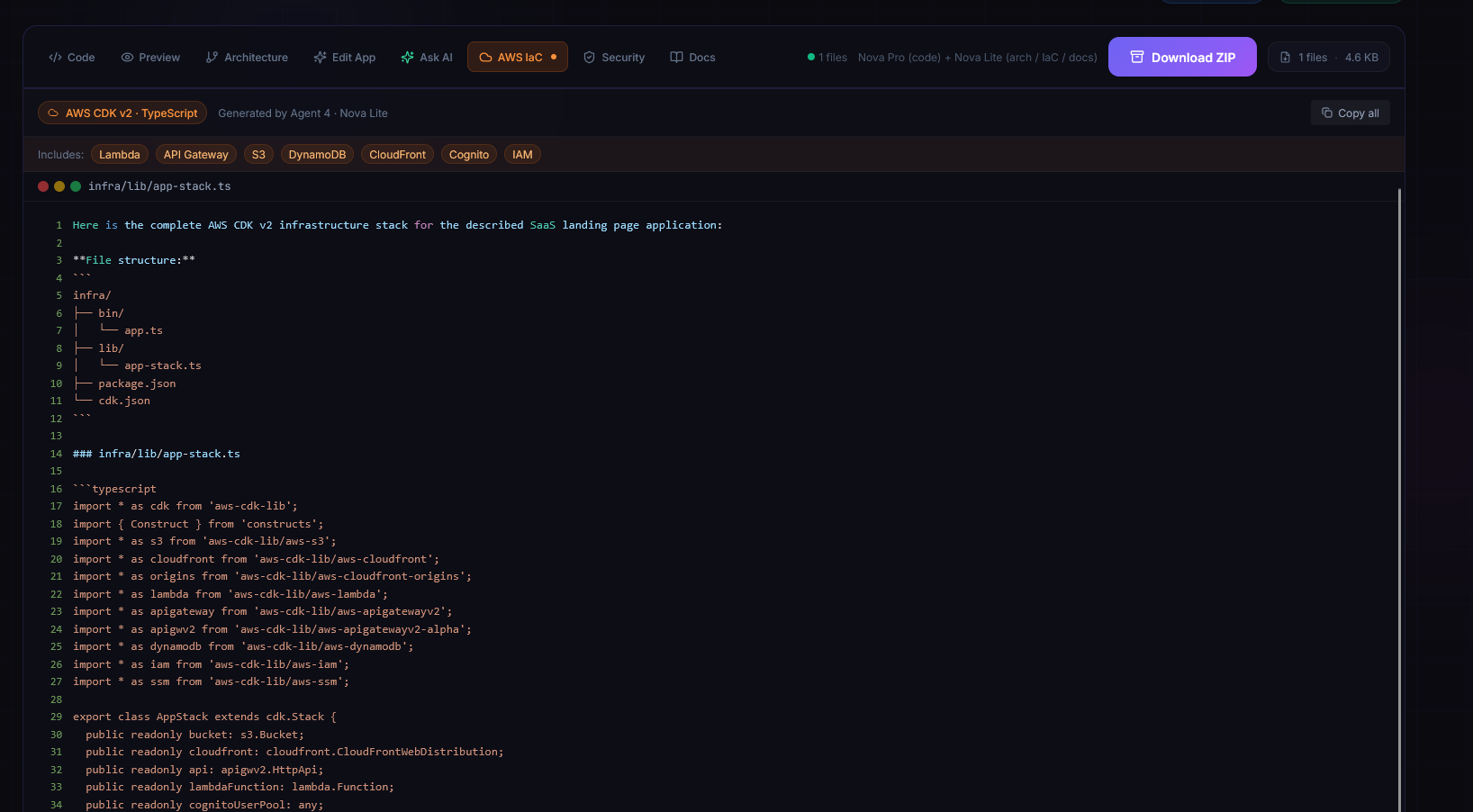The width and height of the screenshot is (1473, 812).
Task: Click the IAM service chip
Action: [522, 155]
